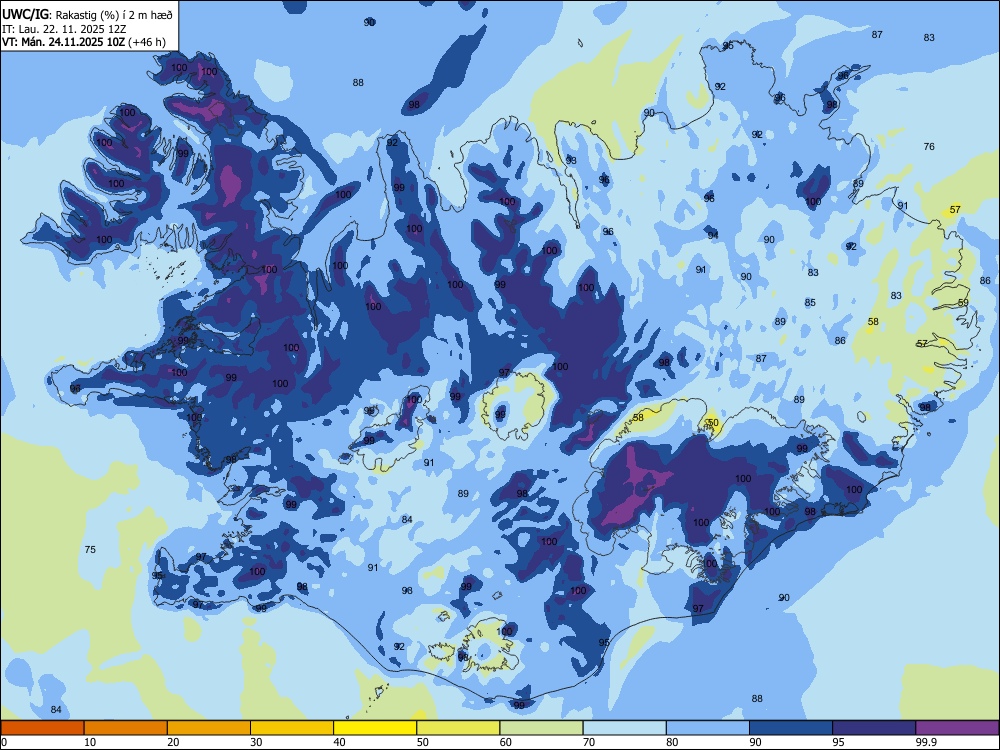This screenshot has height=750, width=1000.
Task: Click the legend tick label '70'
Action: (x=589, y=742)
